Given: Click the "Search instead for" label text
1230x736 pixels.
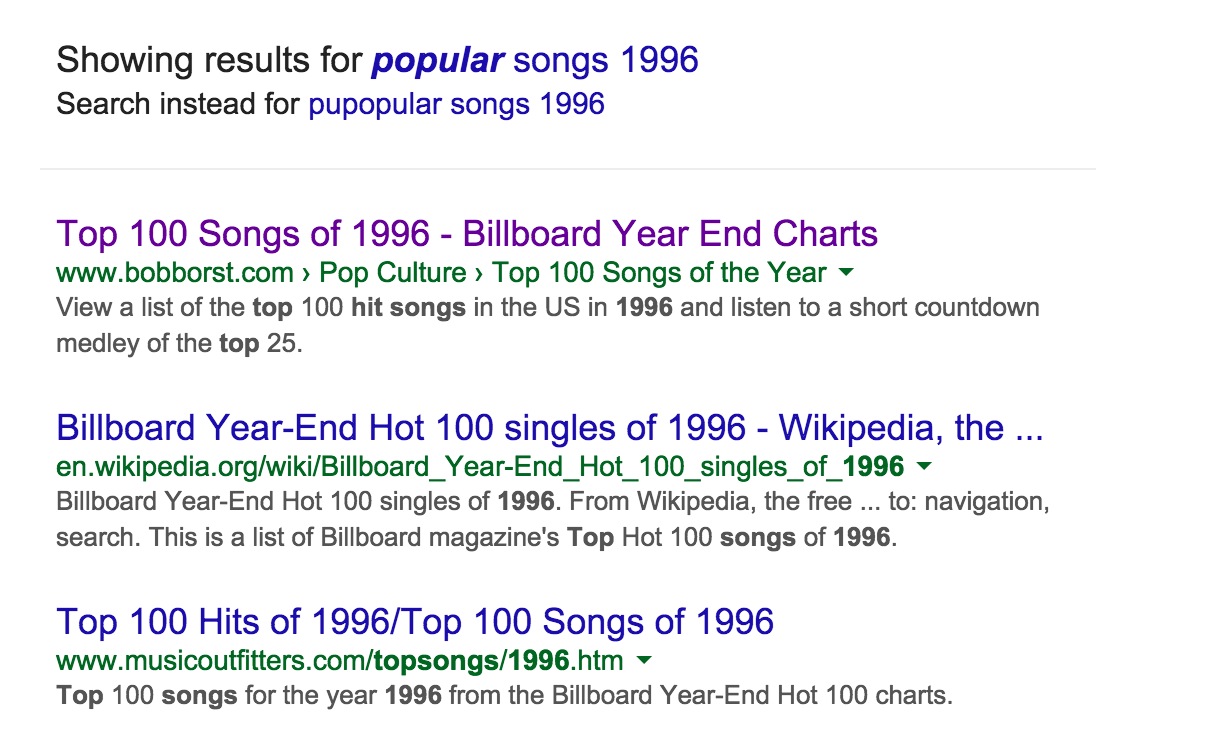Looking at the screenshot, I should tap(178, 104).
